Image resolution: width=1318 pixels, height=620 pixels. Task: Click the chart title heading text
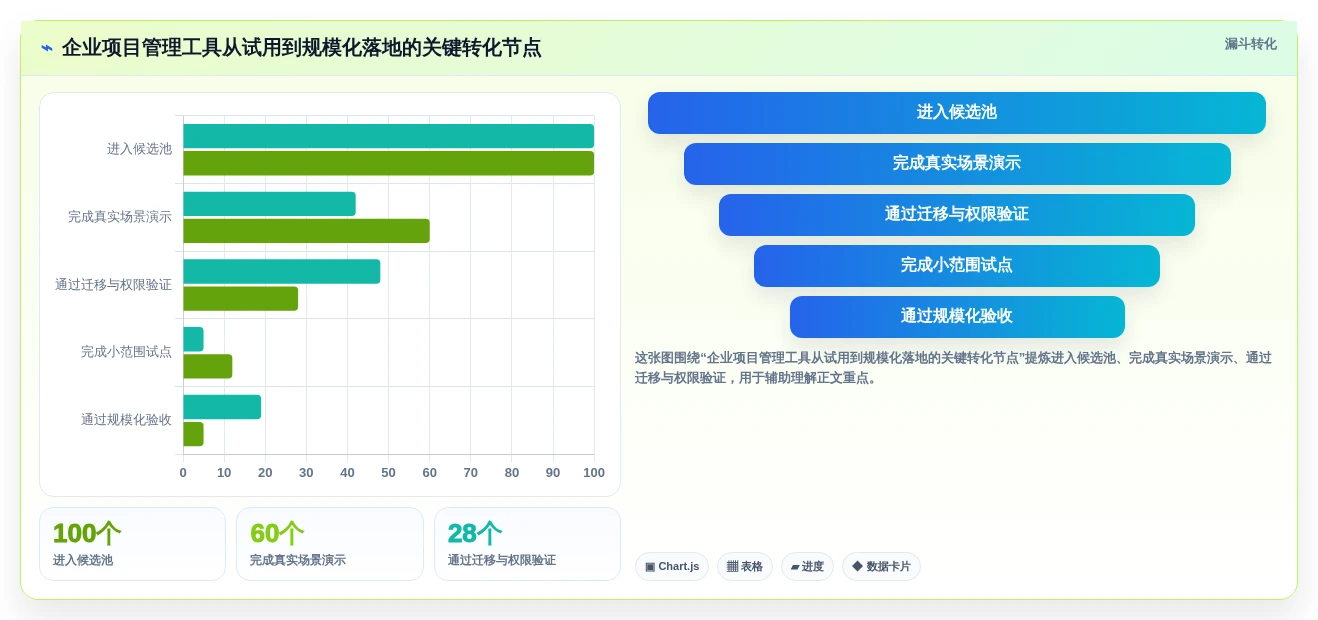[x=301, y=47]
